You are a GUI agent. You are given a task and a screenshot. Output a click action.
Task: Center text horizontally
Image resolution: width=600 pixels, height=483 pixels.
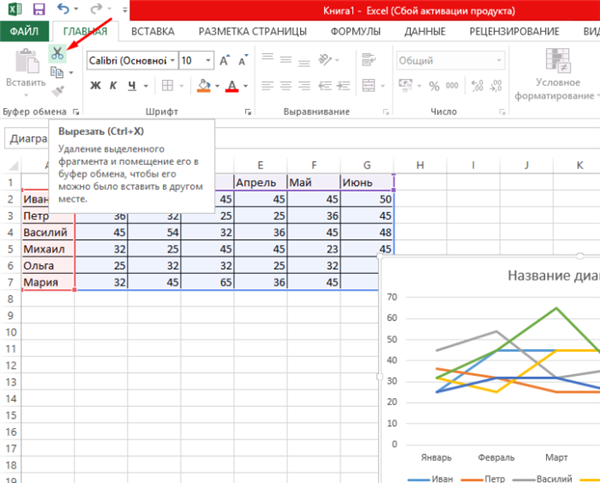click(286, 86)
